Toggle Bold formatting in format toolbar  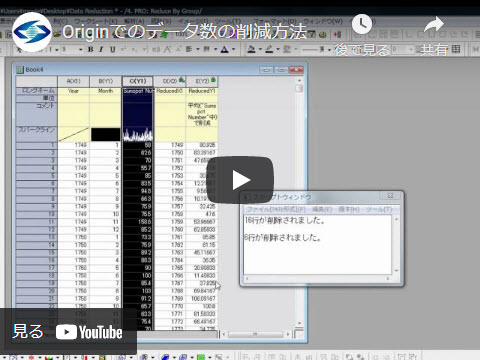click(91, 49)
